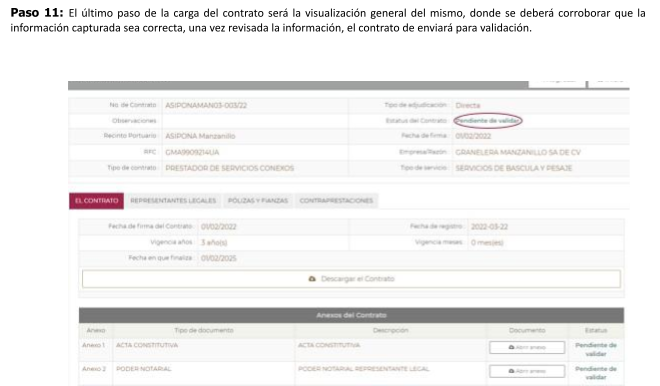This screenshot has width=660, height=386.
Task: Click ASIPONA Manzanillo recinto value
Action: point(200,136)
